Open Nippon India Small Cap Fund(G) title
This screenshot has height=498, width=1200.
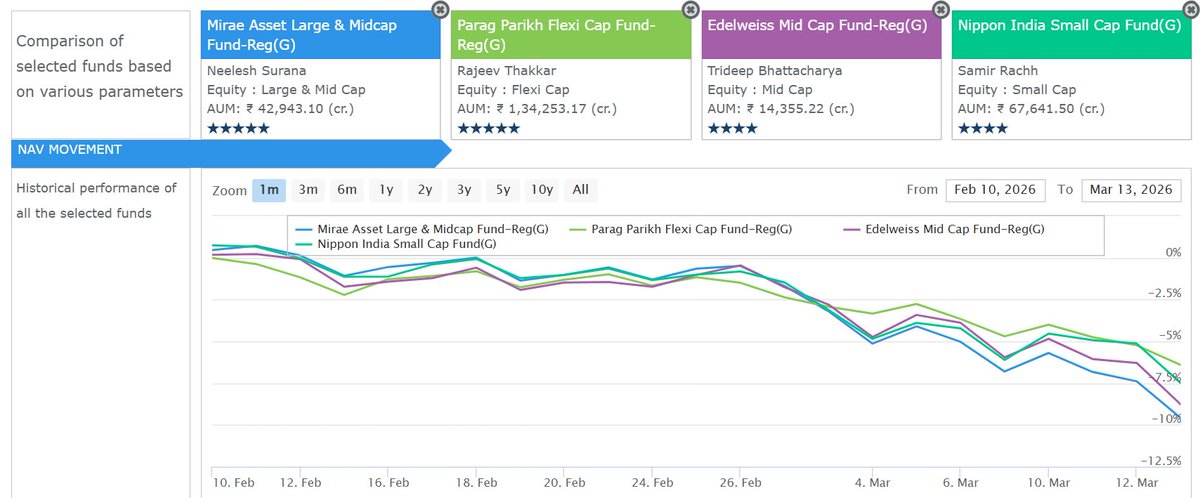[1069, 26]
